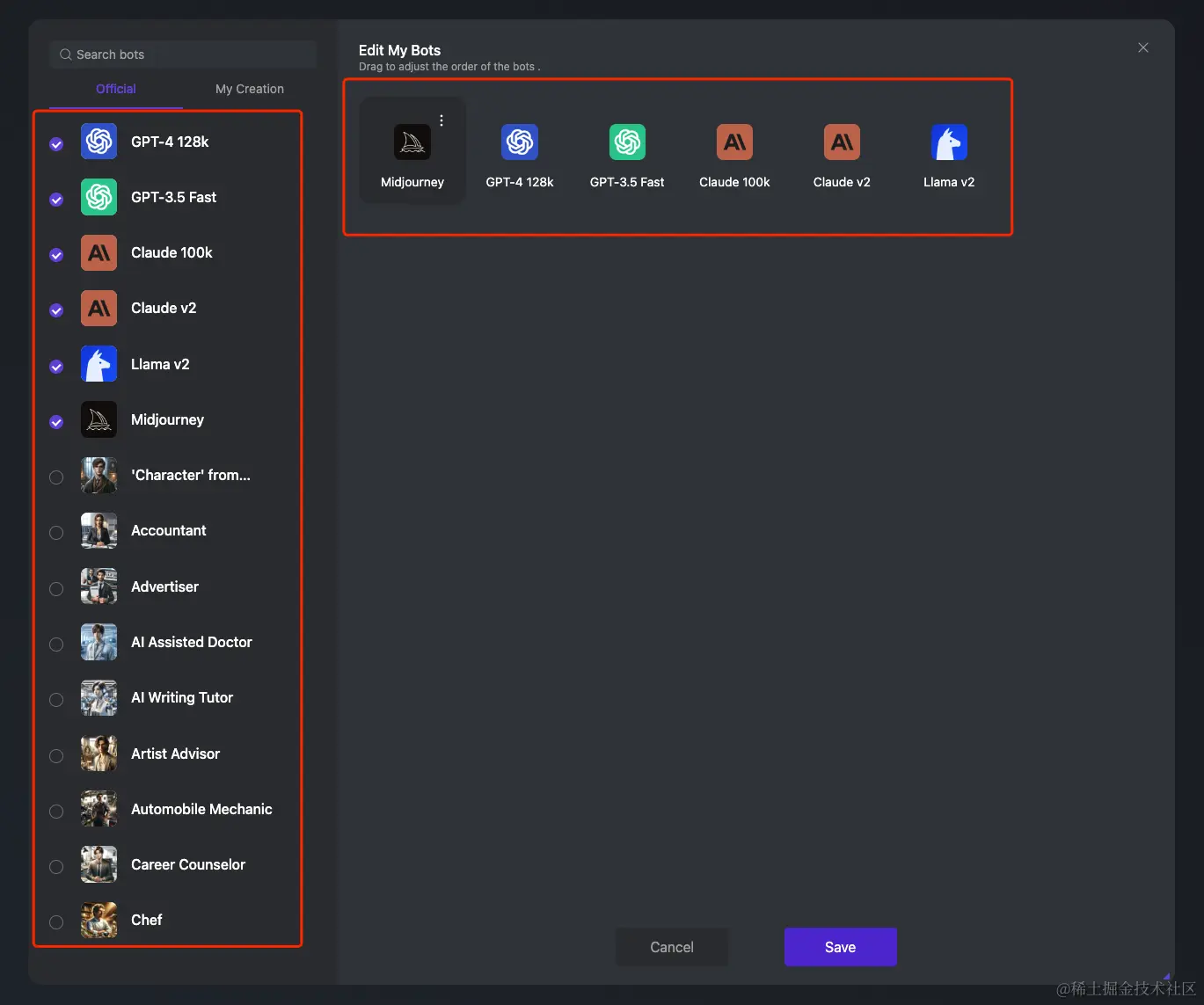The height and width of the screenshot is (1005, 1204).
Task: Close the Edit My Bots dialog
Action: tap(1143, 47)
